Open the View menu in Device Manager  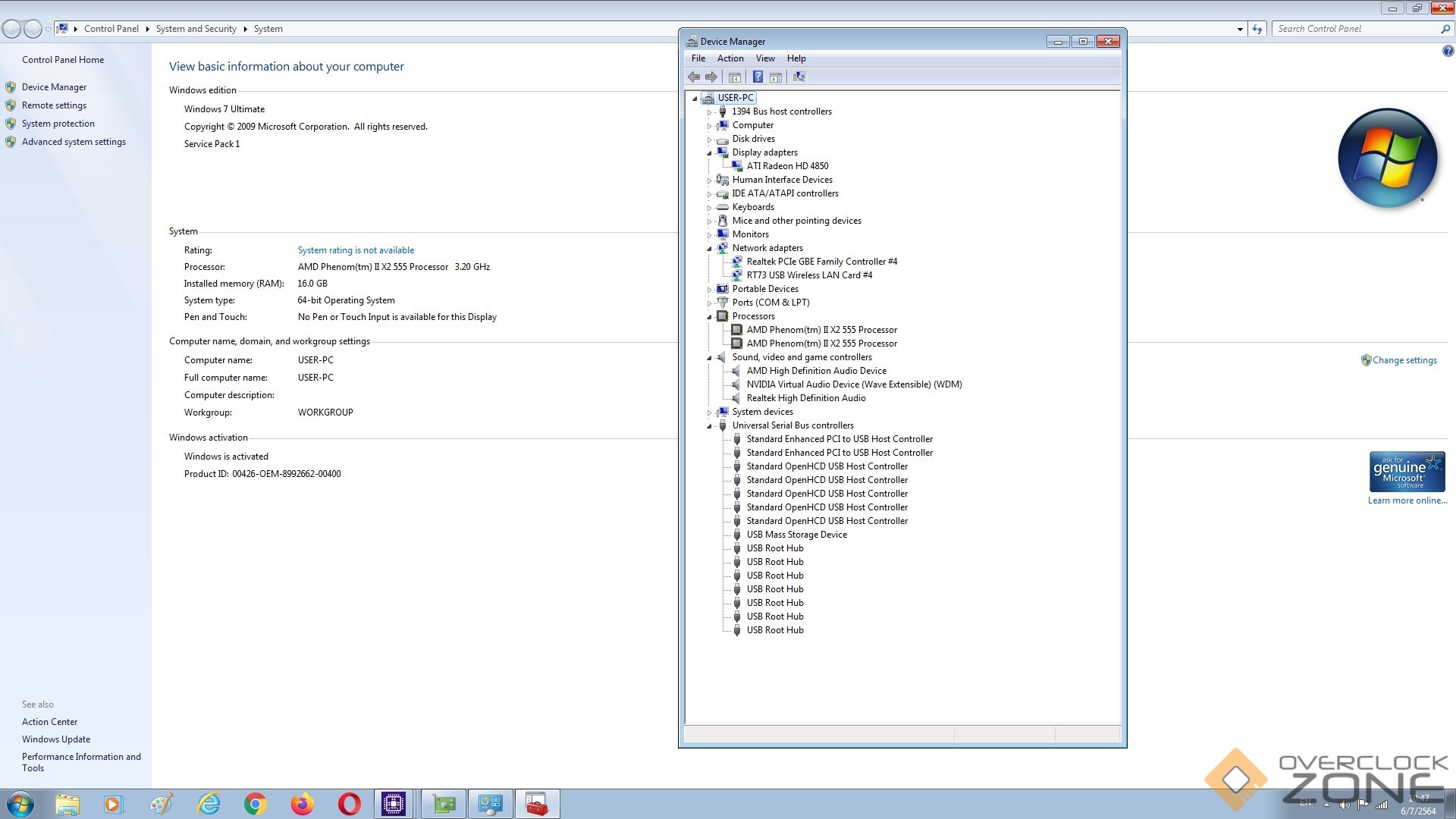pos(764,58)
